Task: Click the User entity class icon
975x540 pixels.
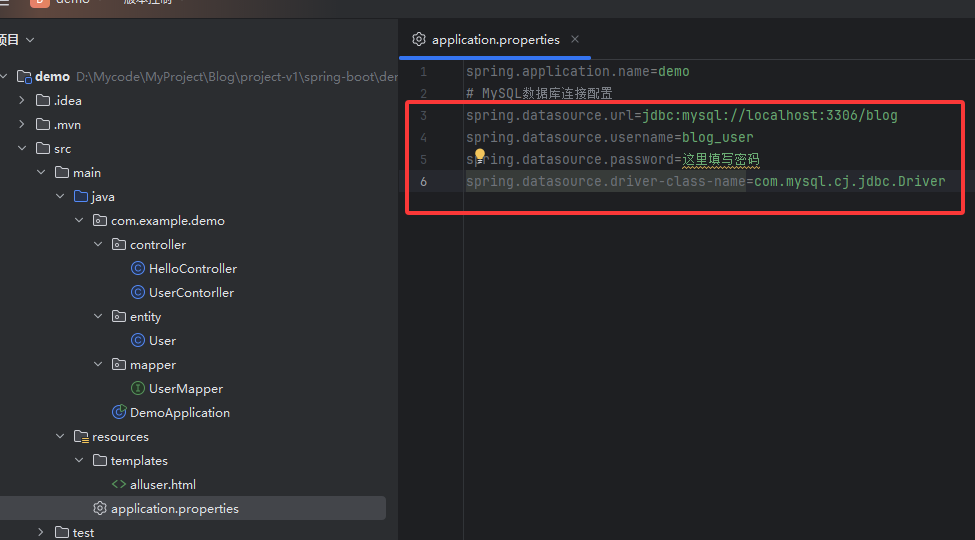Action: coord(138,340)
